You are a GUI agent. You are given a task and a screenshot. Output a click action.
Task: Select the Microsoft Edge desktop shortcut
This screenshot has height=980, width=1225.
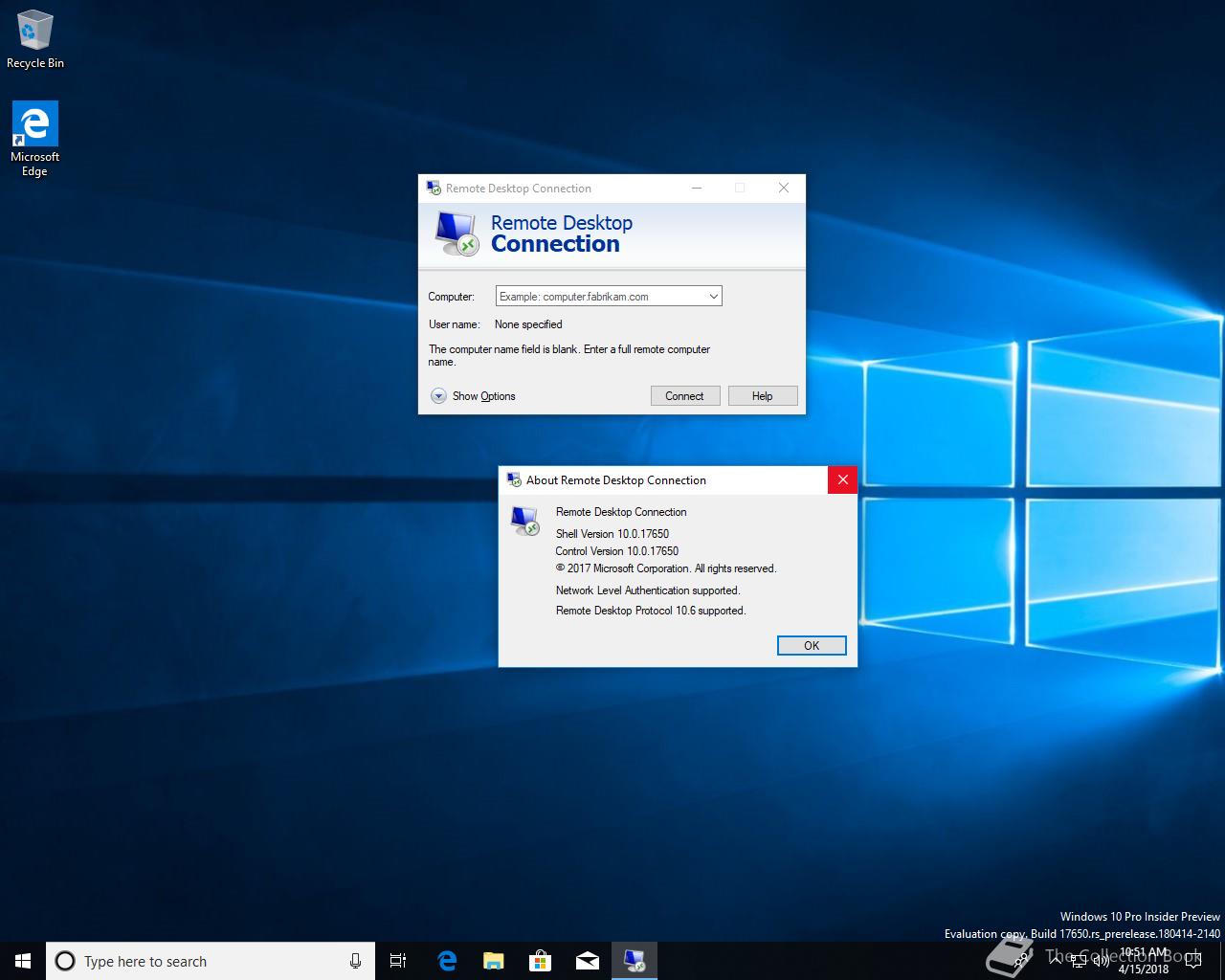[35, 140]
